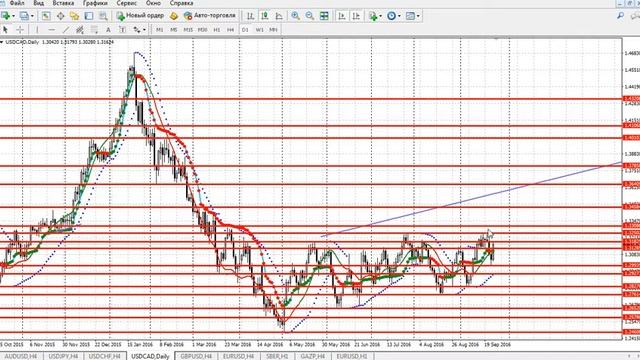
Task: Open the Вставка menu
Action: 63,3
